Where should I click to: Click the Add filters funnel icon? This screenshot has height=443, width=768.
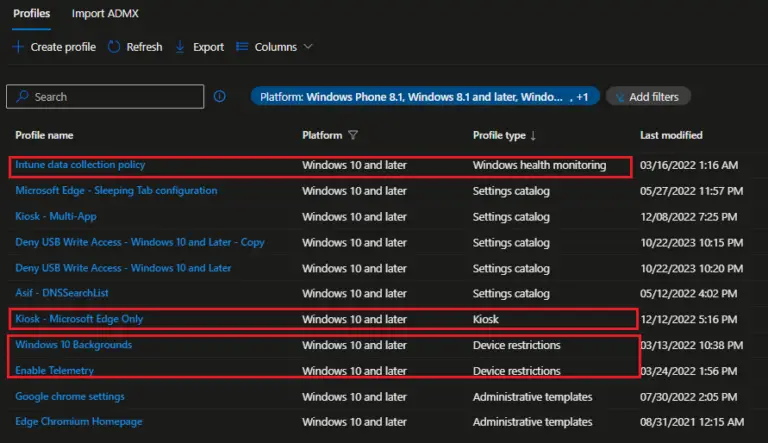coord(621,97)
